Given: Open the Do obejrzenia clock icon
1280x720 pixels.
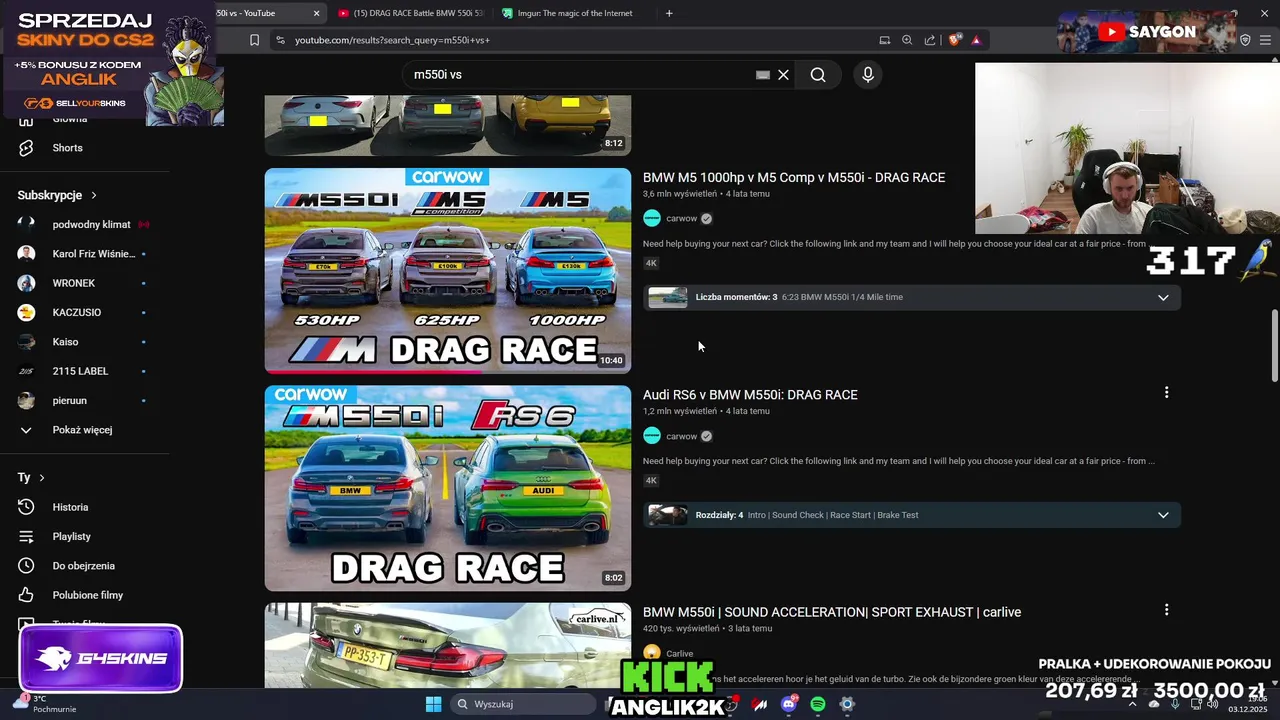Looking at the screenshot, I should click(x=27, y=566).
